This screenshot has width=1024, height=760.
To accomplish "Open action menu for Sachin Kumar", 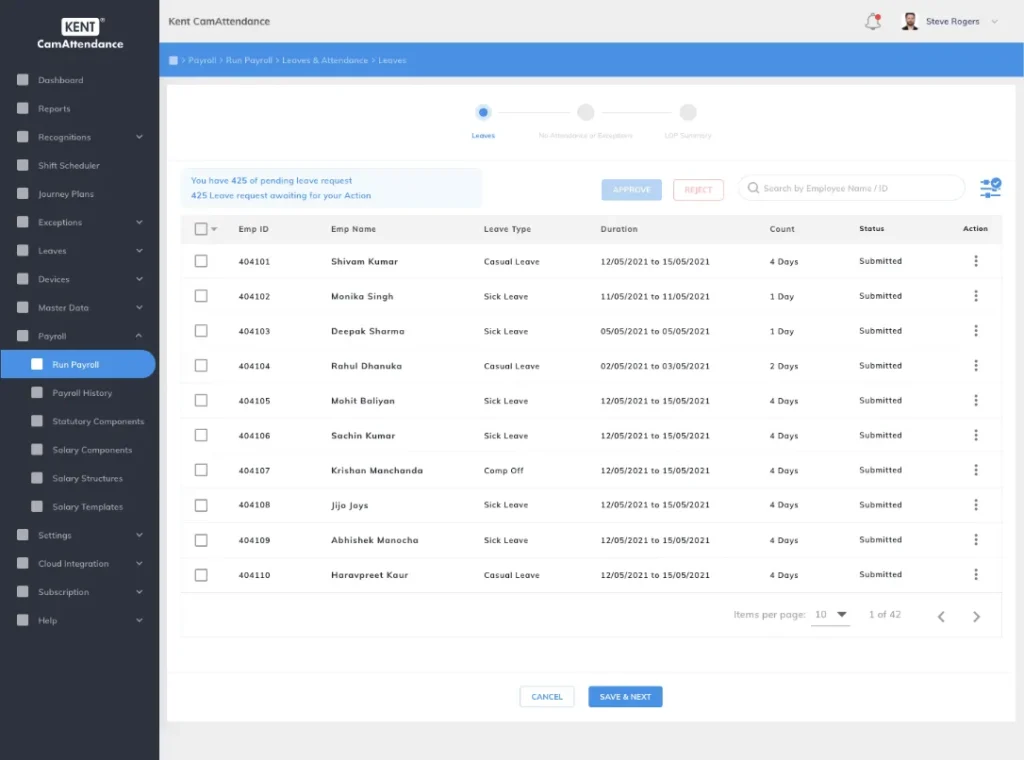I will [976, 435].
